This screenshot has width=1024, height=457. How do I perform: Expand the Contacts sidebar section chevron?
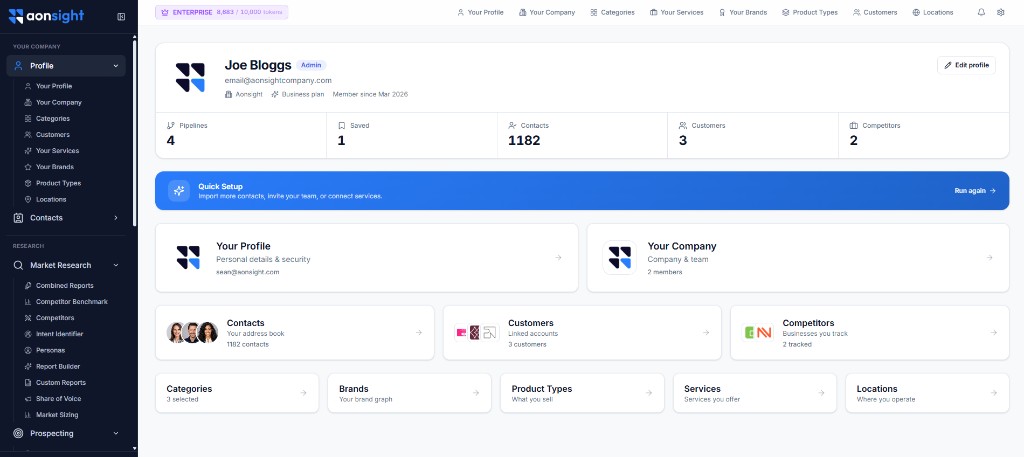116,218
